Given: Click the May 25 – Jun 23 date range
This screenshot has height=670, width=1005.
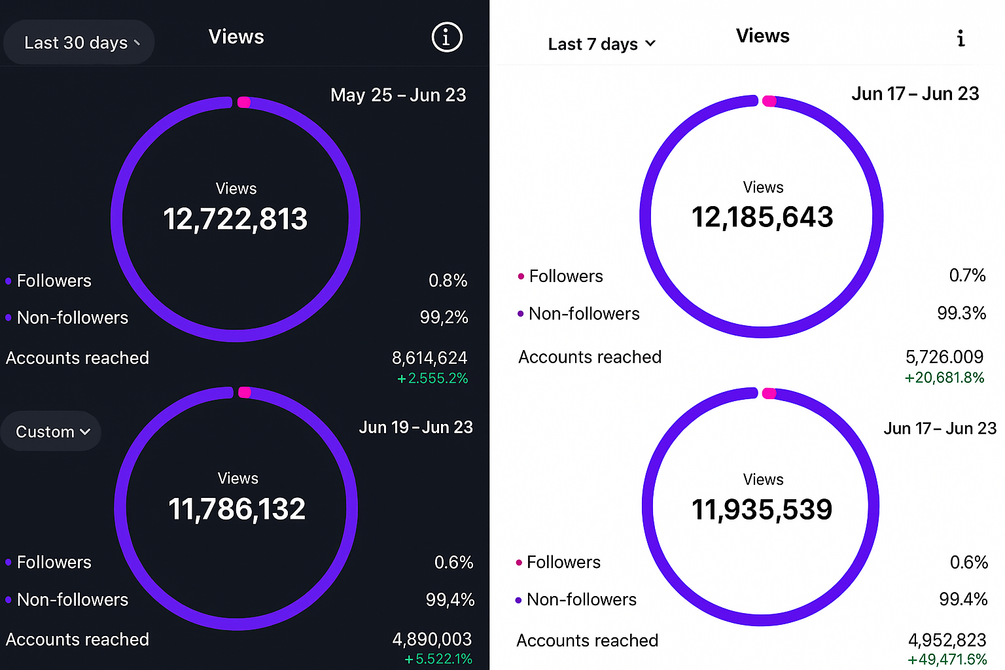Looking at the screenshot, I should (x=398, y=95).
